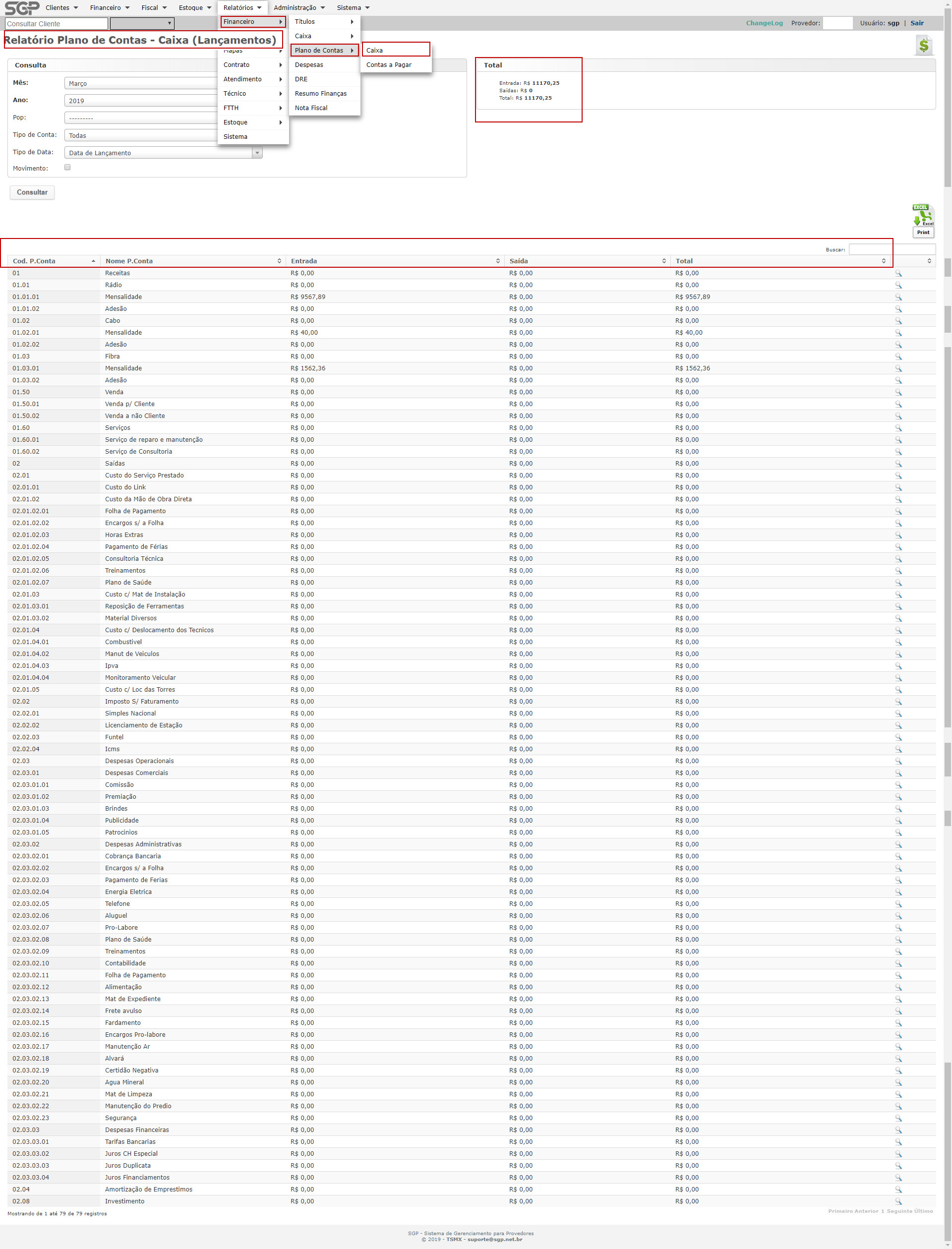Open magnifier details for Mensalidade 01.01.01 row
The height and width of the screenshot is (1249, 952).
[898, 297]
